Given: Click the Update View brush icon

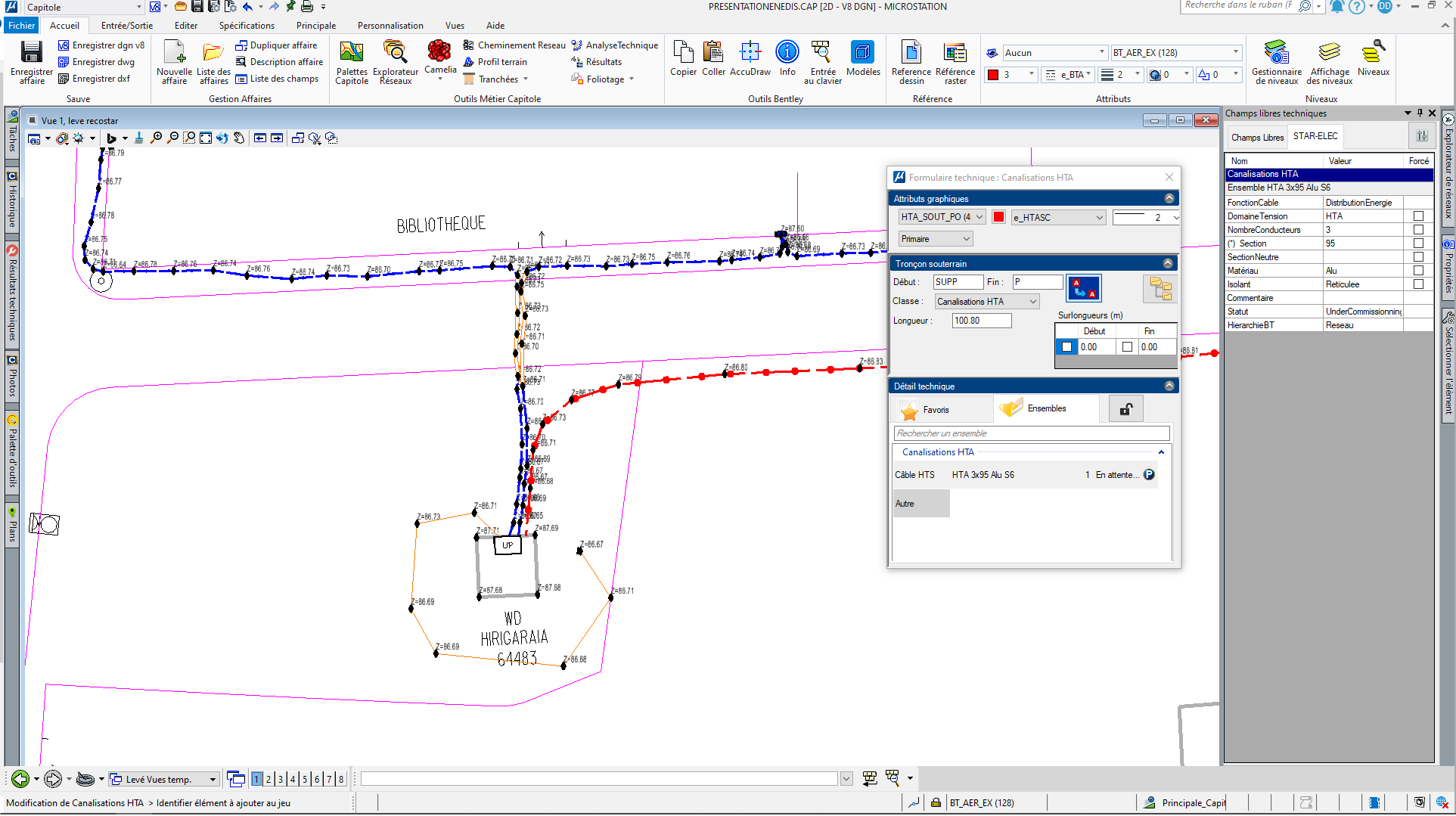Looking at the screenshot, I should [138, 138].
